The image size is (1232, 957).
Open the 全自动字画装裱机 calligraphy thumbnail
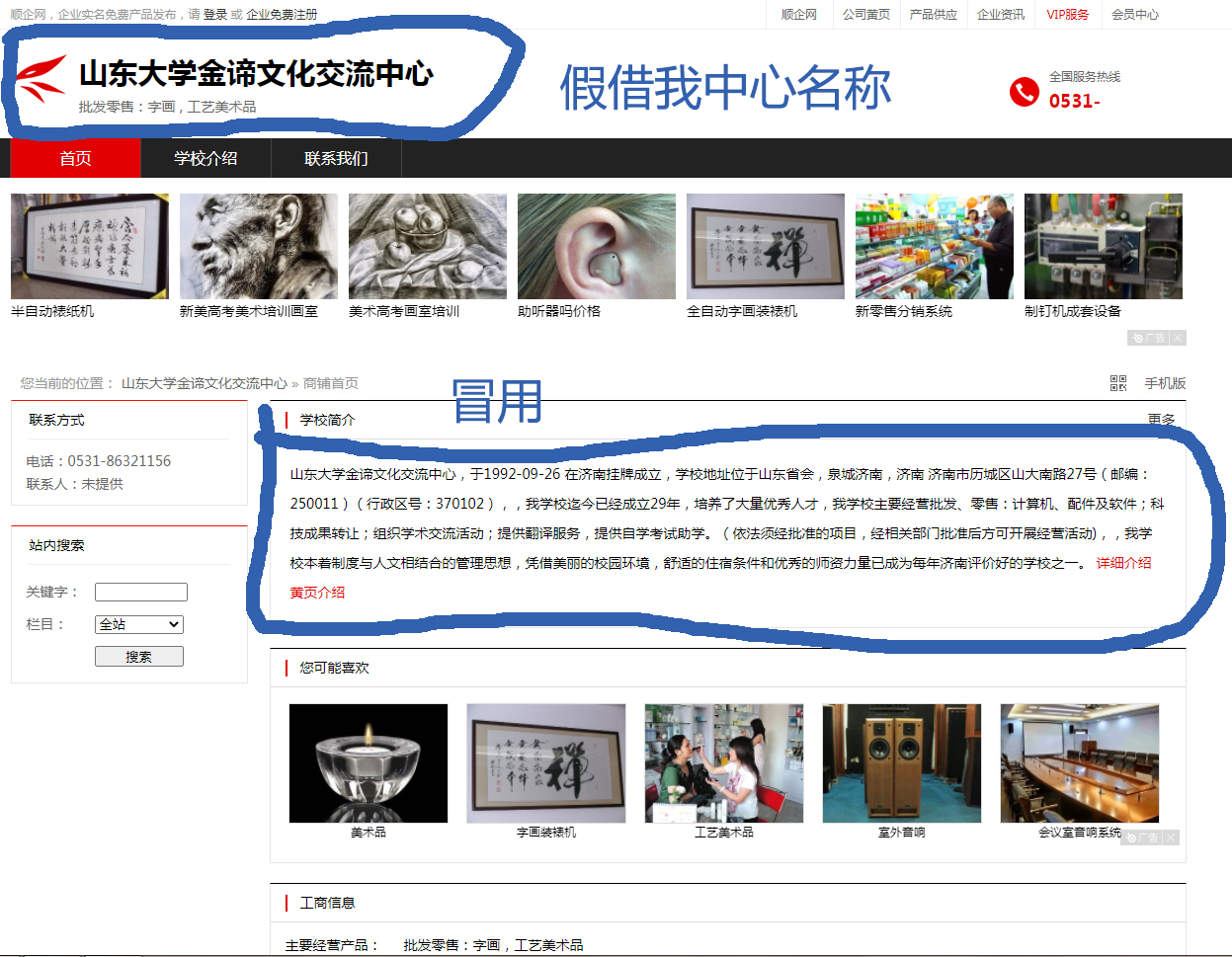pos(766,246)
